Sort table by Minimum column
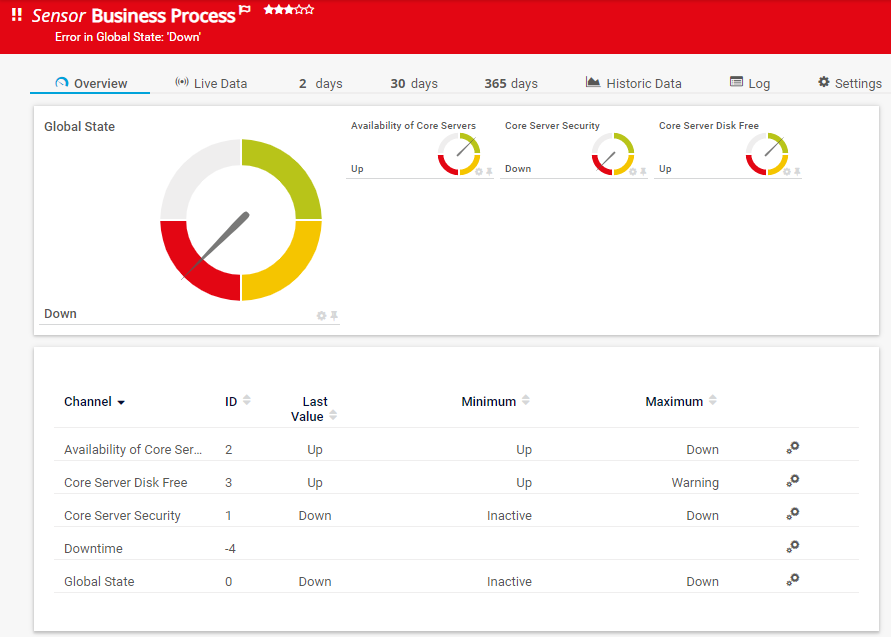Screen dimensions: 891x637 (x=496, y=401)
